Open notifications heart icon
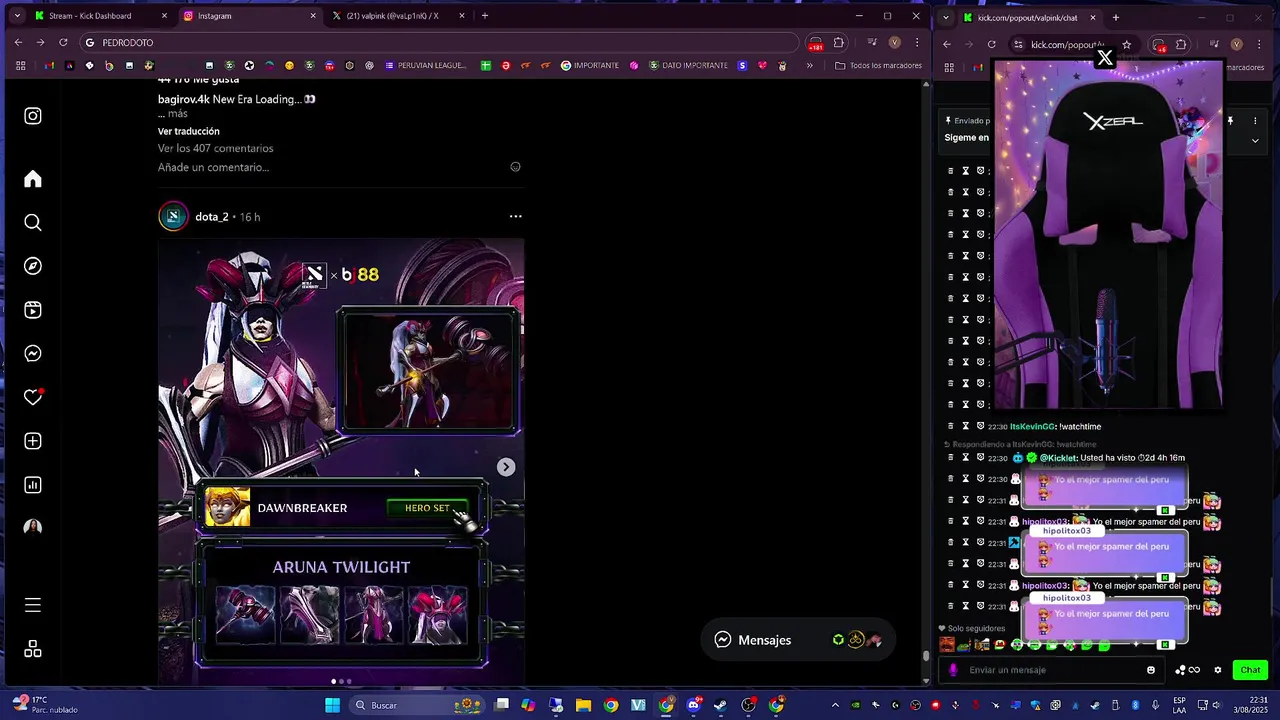1280x720 pixels. coord(33,397)
